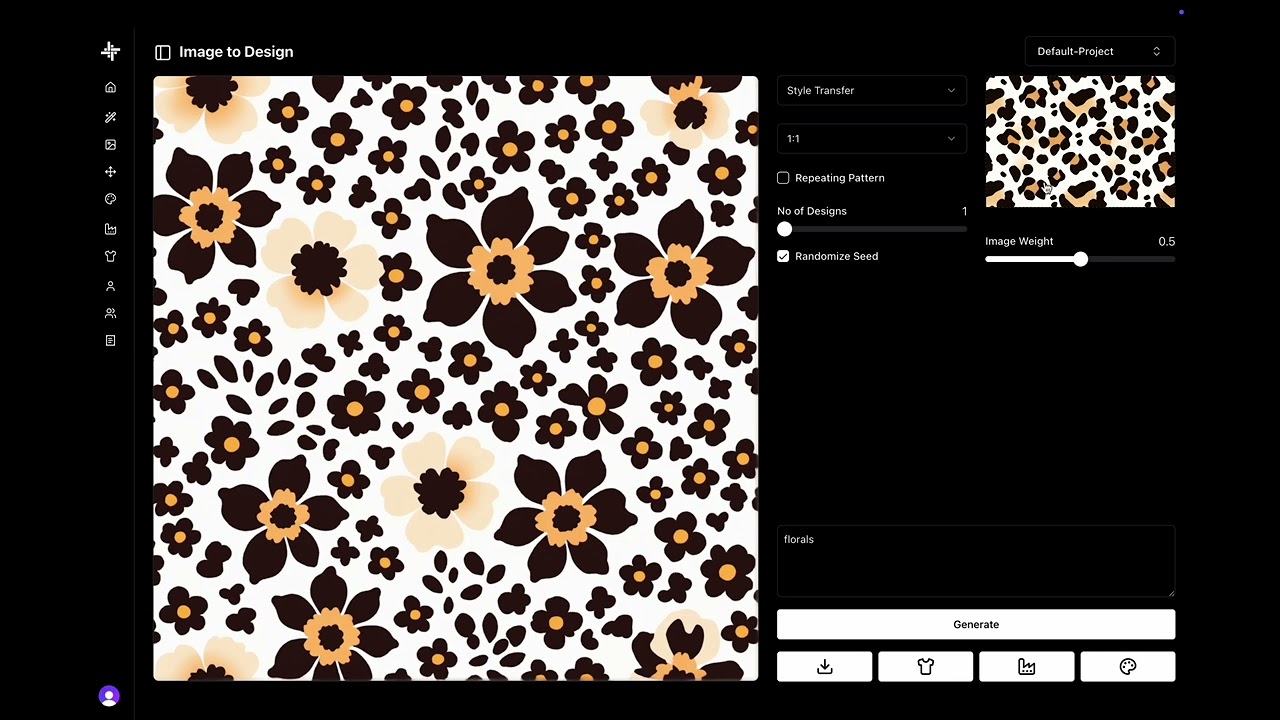The width and height of the screenshot is (1280, 720).
Task: Open the factory icon in sidebar
Action: [110, 229]
